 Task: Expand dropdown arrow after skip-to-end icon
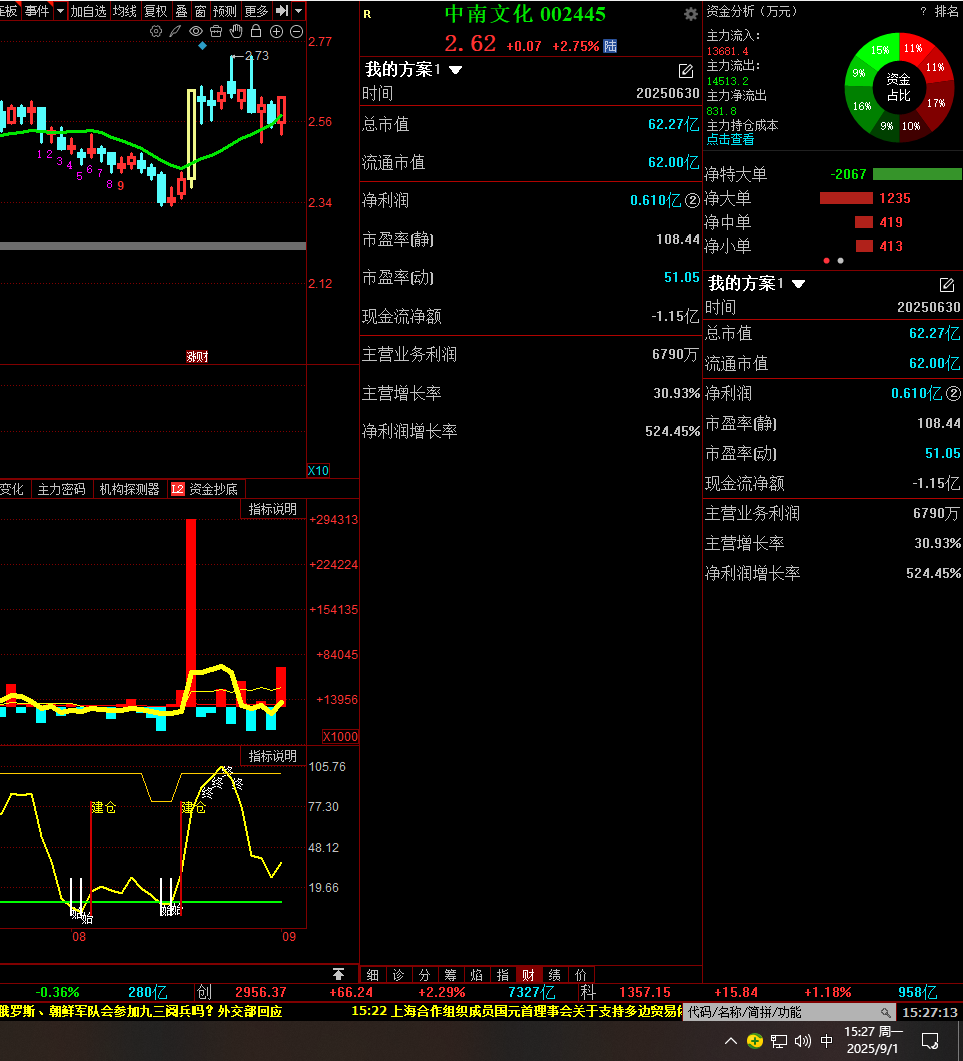click(298, 11)
